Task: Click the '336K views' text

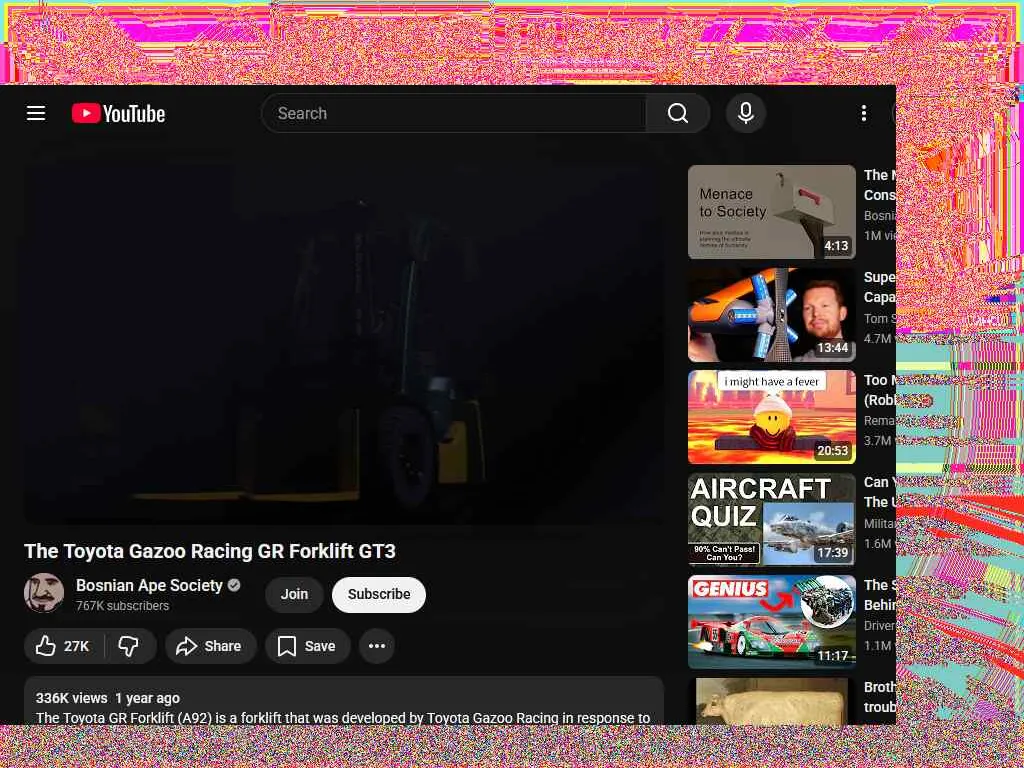Action: (71, 698)
